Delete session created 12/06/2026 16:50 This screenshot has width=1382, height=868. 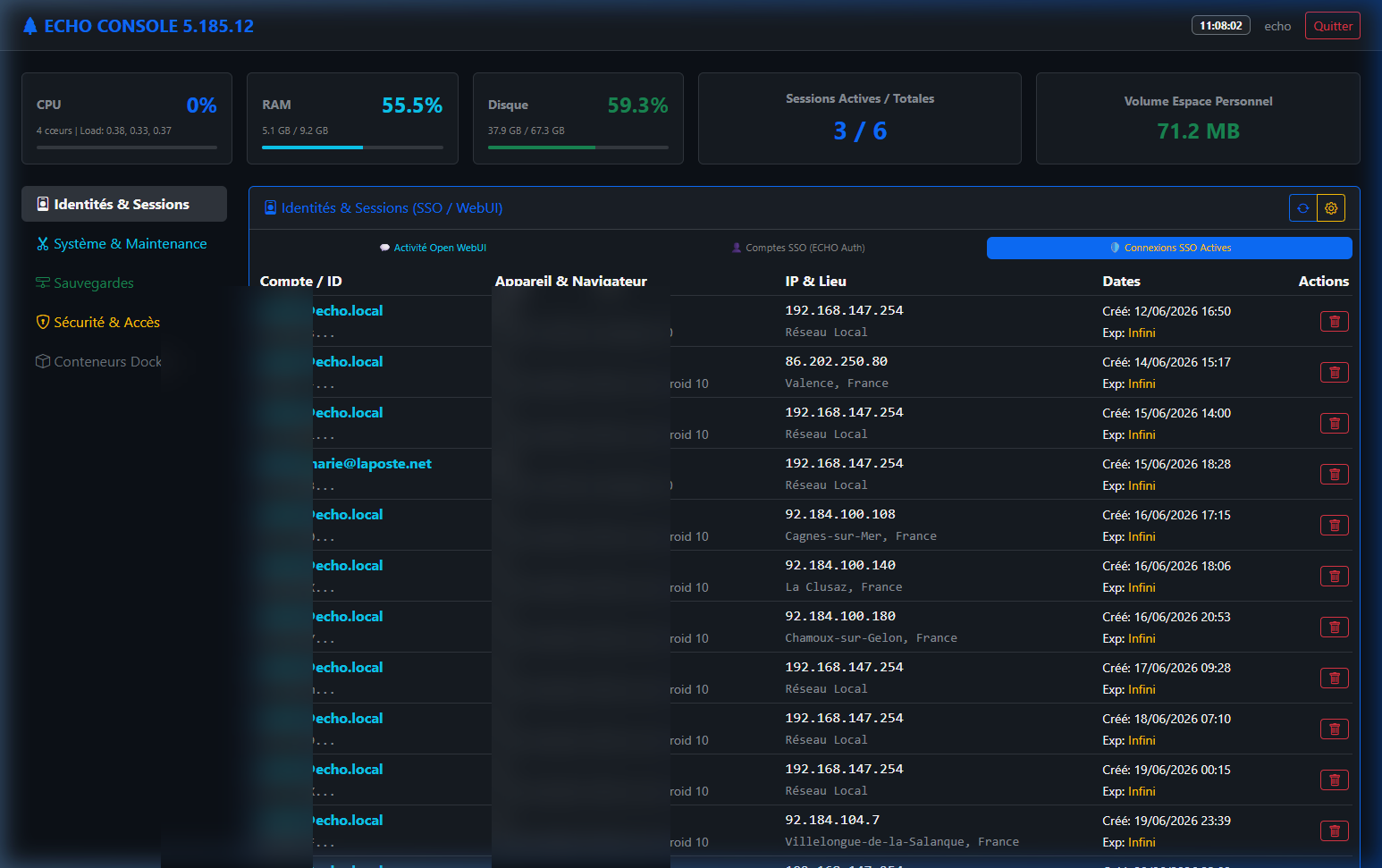tap(1335, 322)
